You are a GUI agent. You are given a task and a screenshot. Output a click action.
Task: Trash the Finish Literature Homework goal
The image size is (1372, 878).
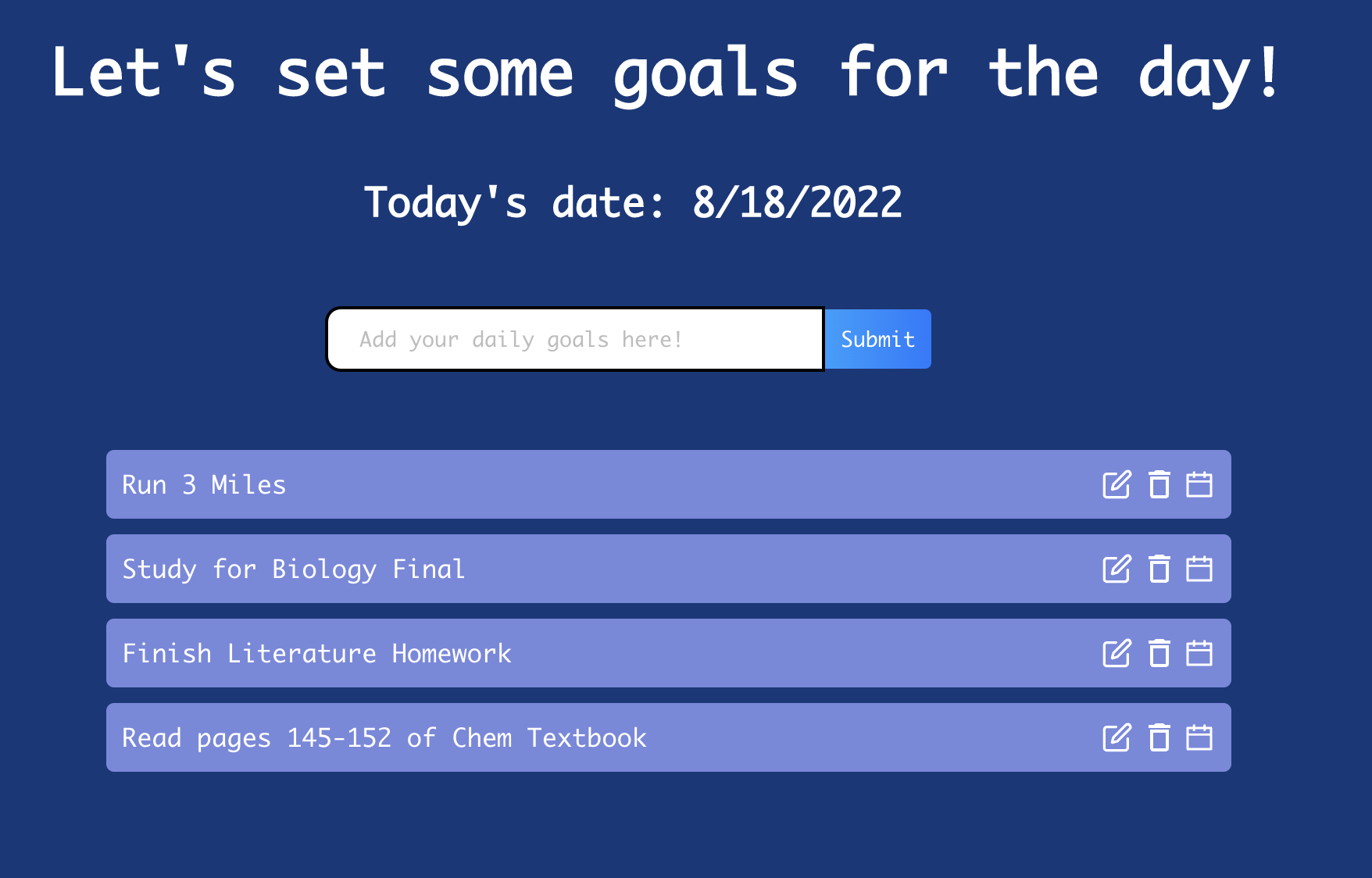pyautogui.click(x=1159, y=653)
